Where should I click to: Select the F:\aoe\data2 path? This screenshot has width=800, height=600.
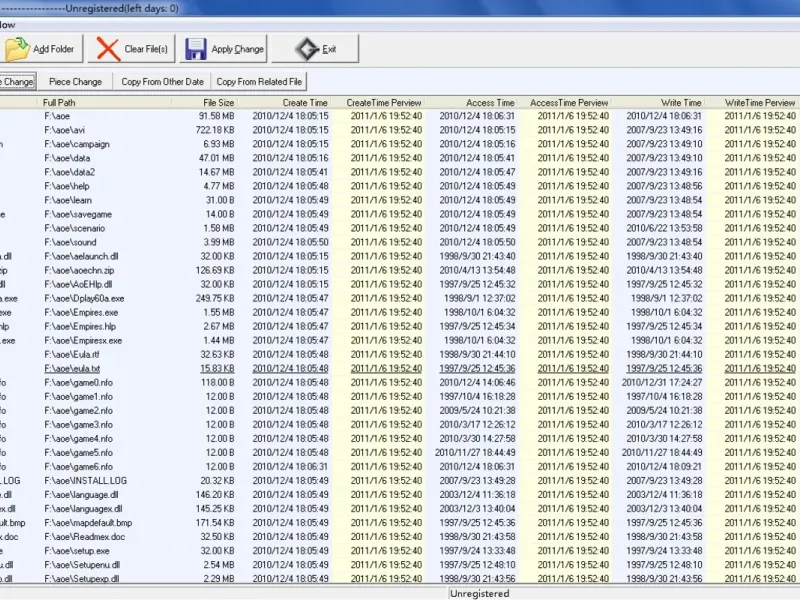pyautogui.click(x=69, y=172)
